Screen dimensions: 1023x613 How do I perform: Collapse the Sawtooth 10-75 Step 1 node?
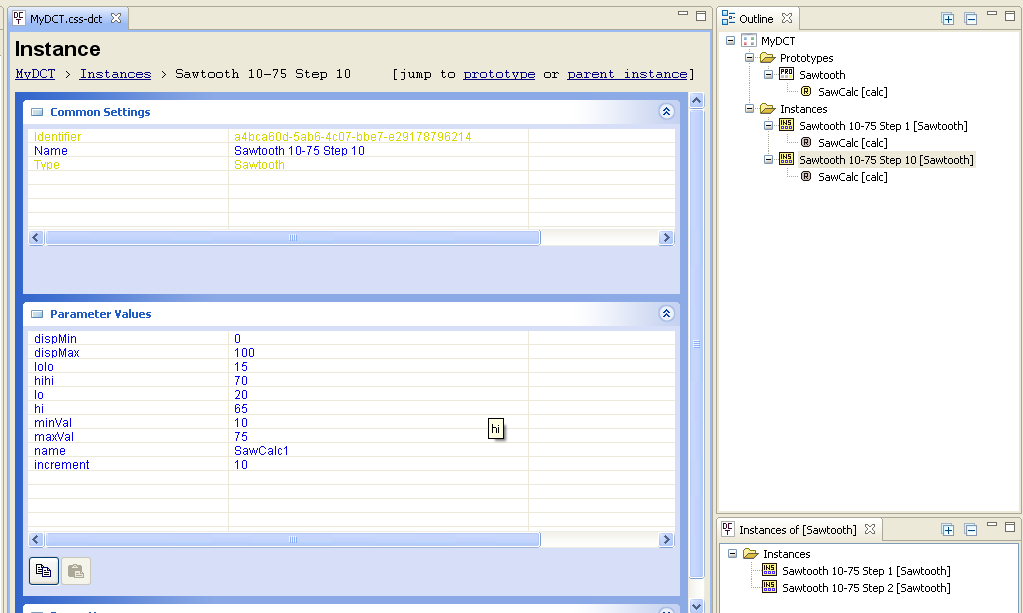[768, 126]
